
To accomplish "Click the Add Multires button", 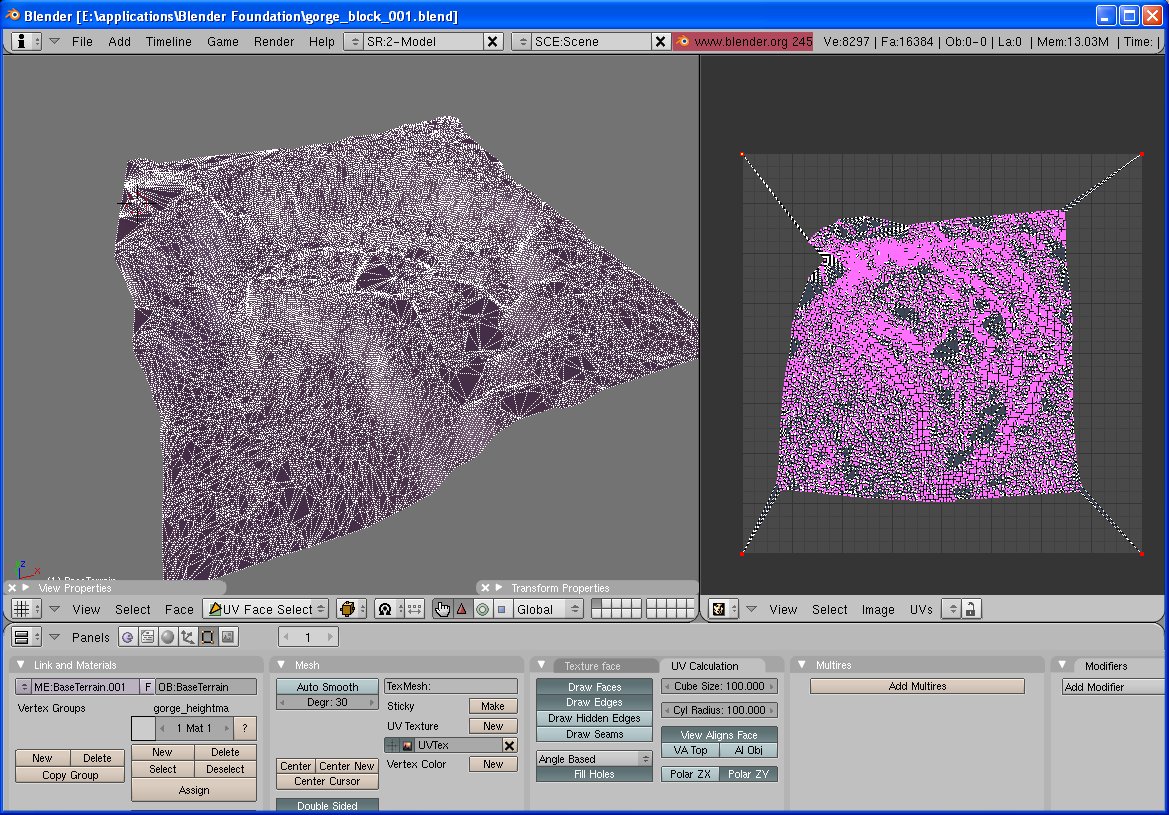I will pos(917,686).
